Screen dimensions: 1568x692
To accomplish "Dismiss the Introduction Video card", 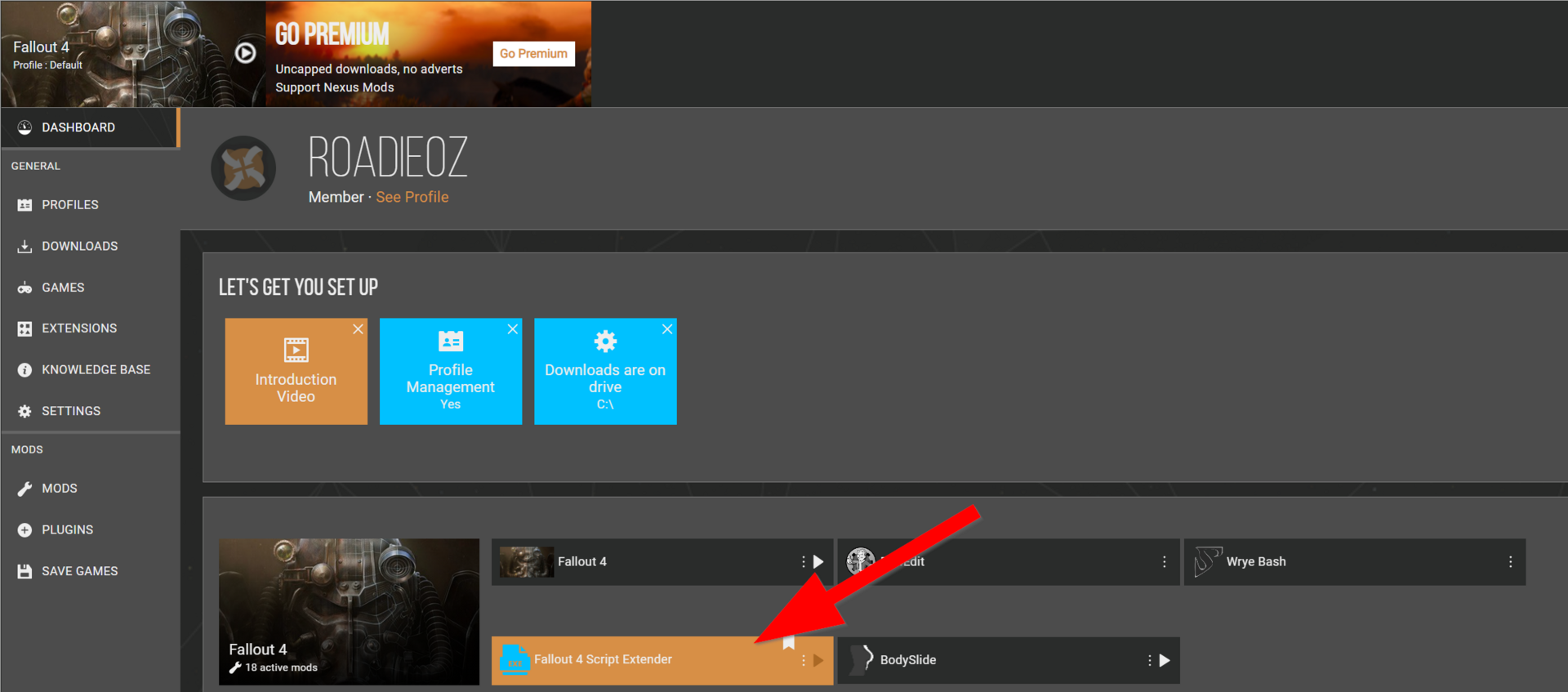I will [x=358, y=328].
